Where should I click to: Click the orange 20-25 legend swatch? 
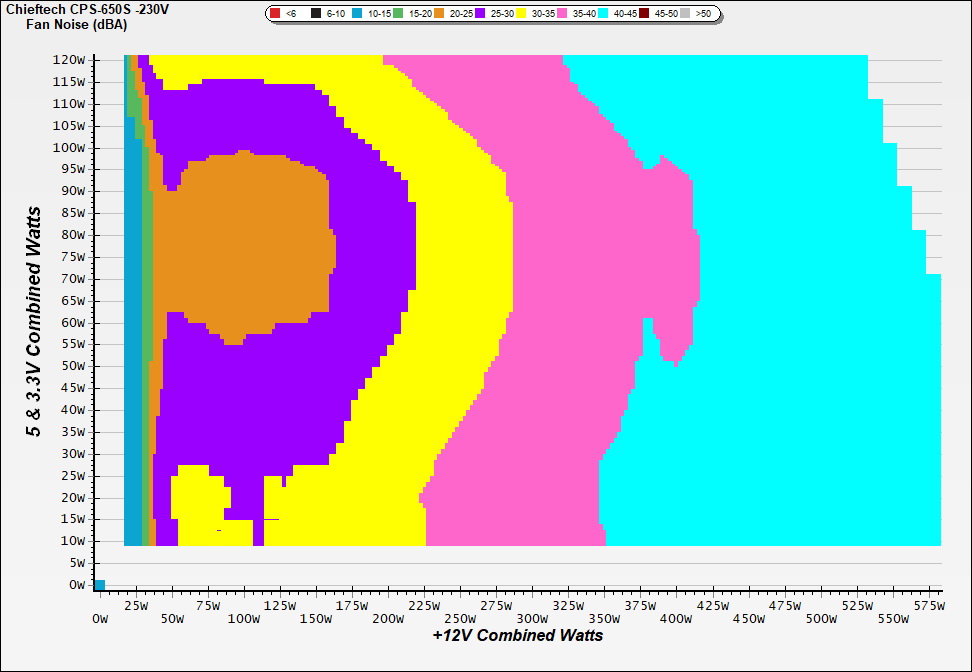coord(439,14)
